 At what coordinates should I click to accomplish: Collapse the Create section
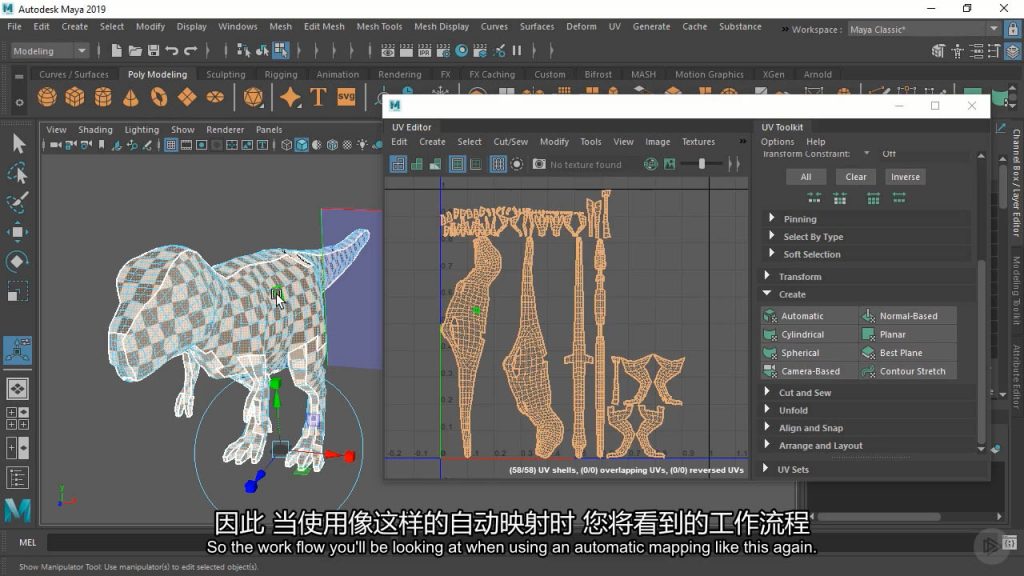pos(866,294)
